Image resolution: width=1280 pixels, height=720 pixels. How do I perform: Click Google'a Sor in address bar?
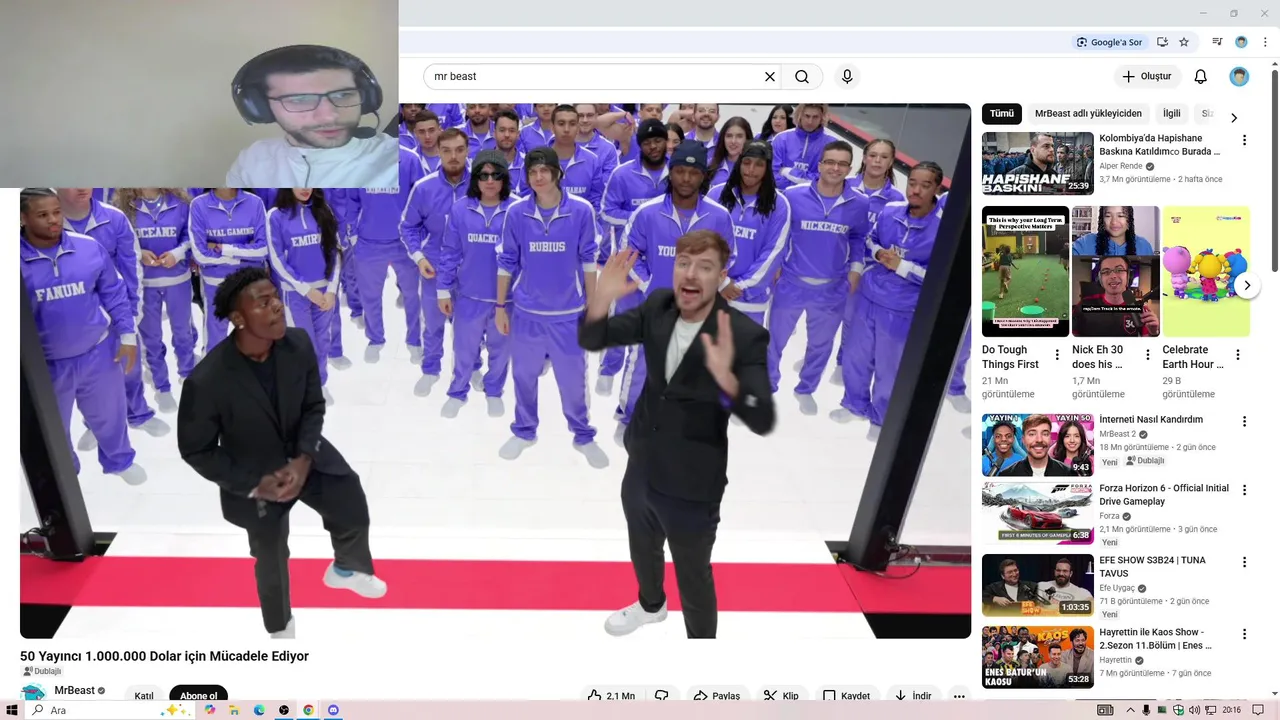[x=1109, y=42]
